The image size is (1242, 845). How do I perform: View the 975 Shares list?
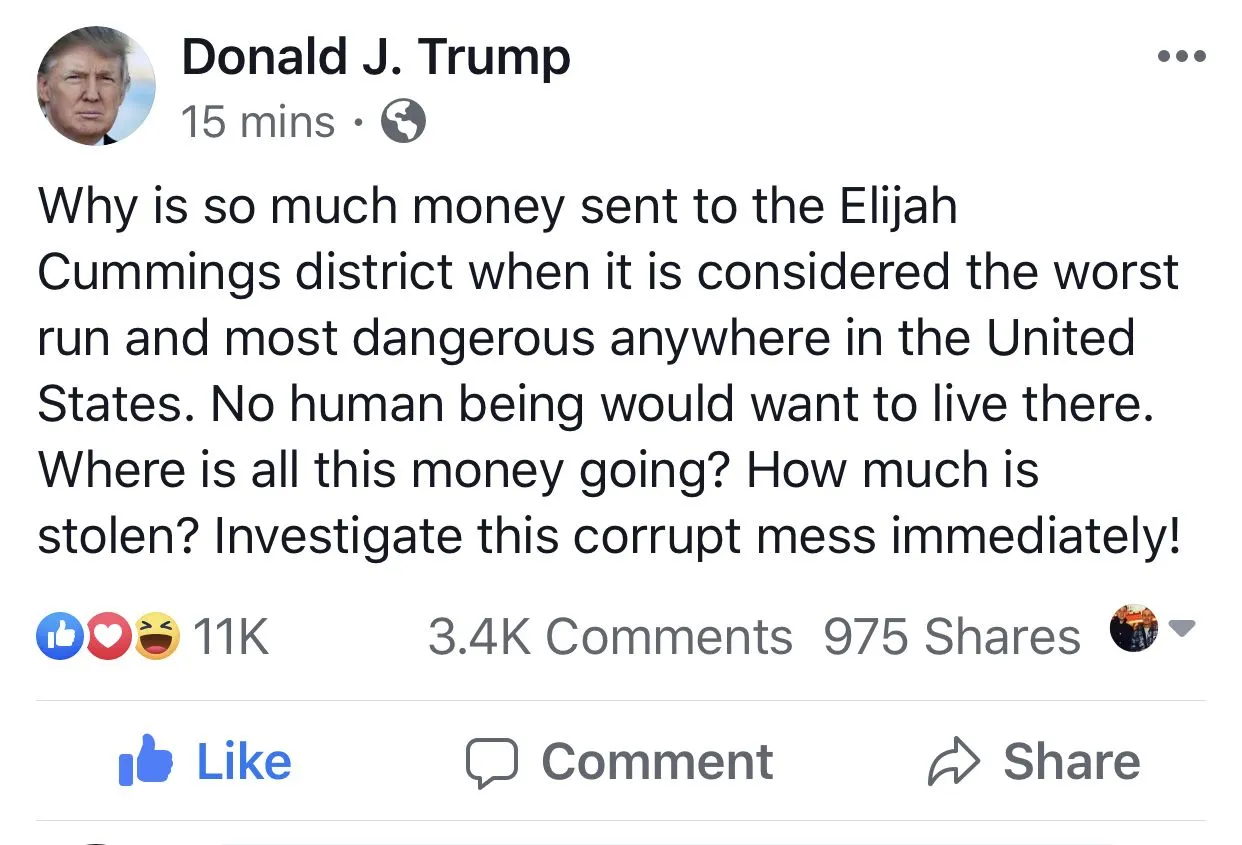pos(951,637)
